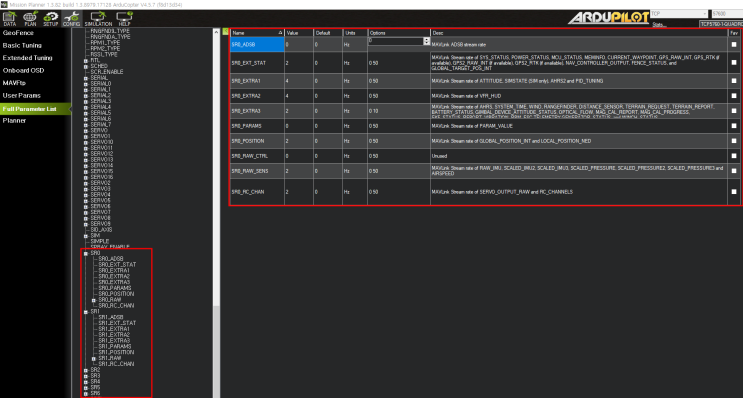Open MAVFtp in the sidebar
Viewport: 743px width, 398px height.
14,83
